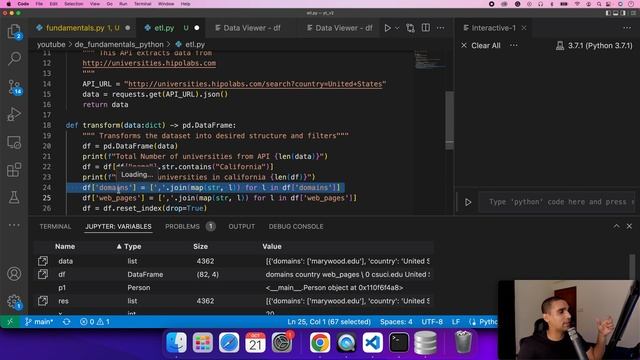Sort variables by Size column
The width and height of the screenshot is (640, 360).
coord(200,247)
